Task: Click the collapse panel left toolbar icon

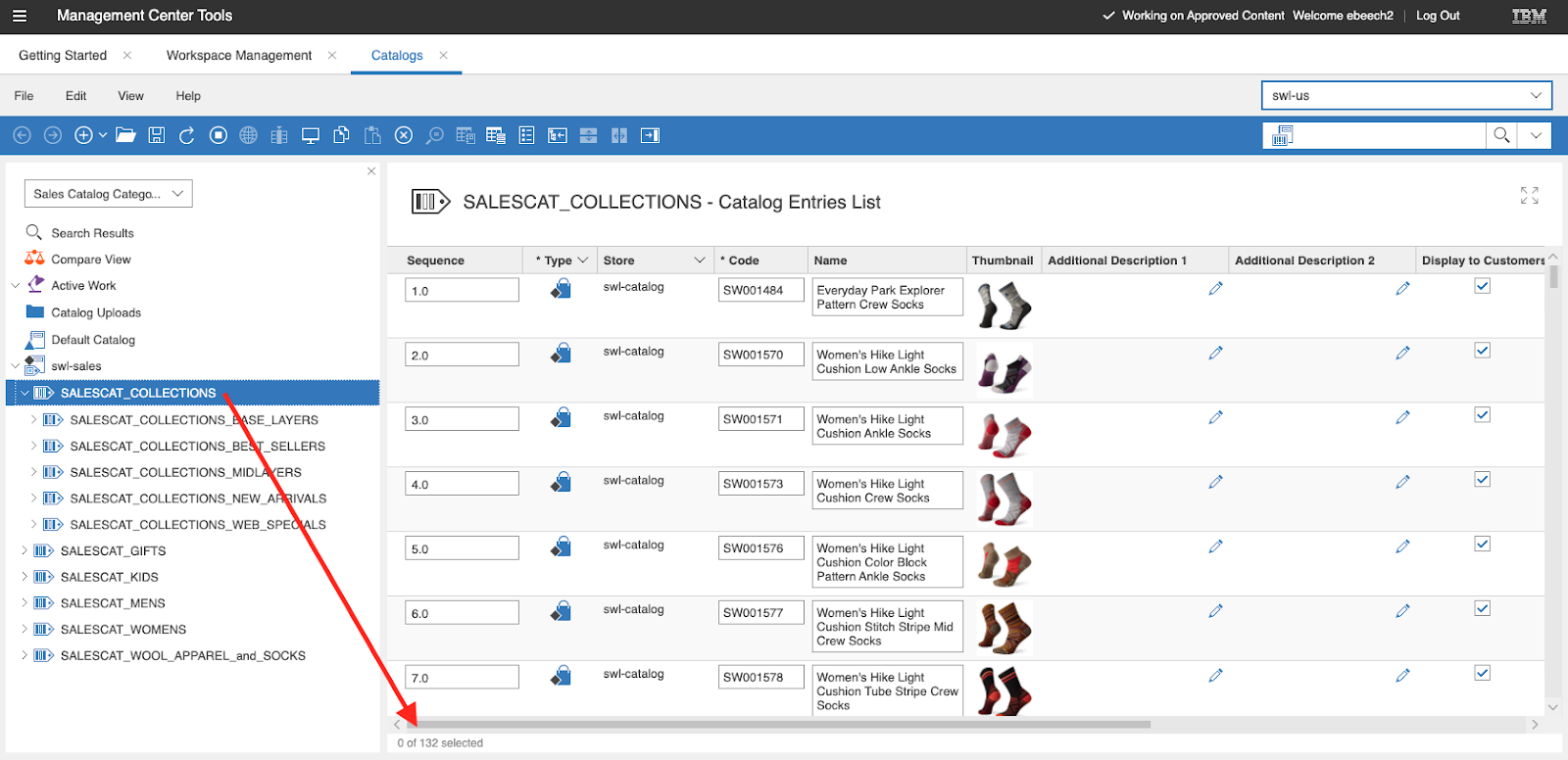Action: 558,135
